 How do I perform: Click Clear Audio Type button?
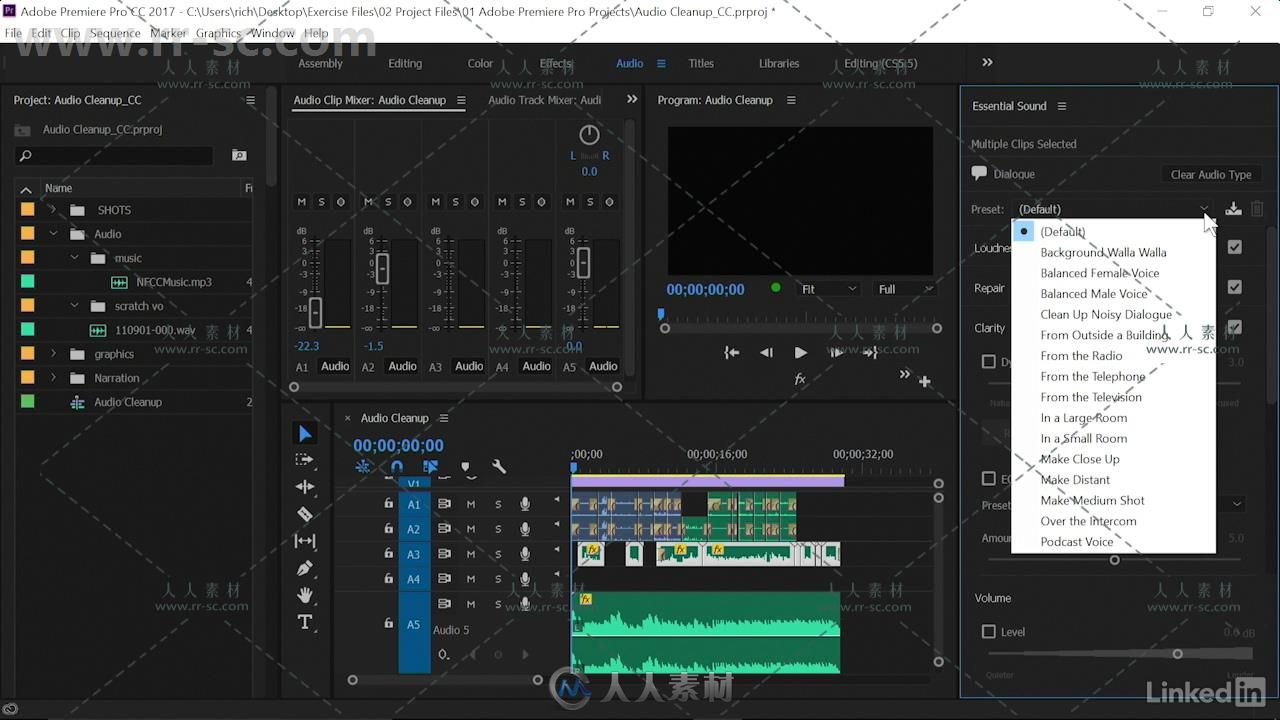pyautogui.click(x=1211, y=174)
